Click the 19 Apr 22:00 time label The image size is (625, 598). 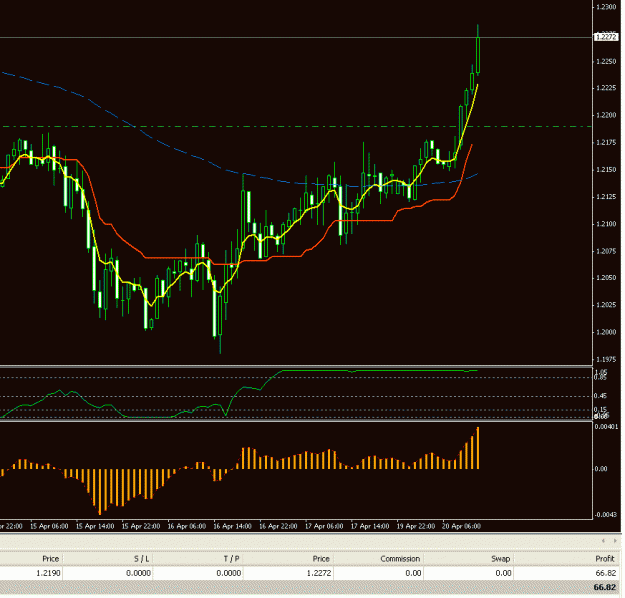click(x=416, y=526)
